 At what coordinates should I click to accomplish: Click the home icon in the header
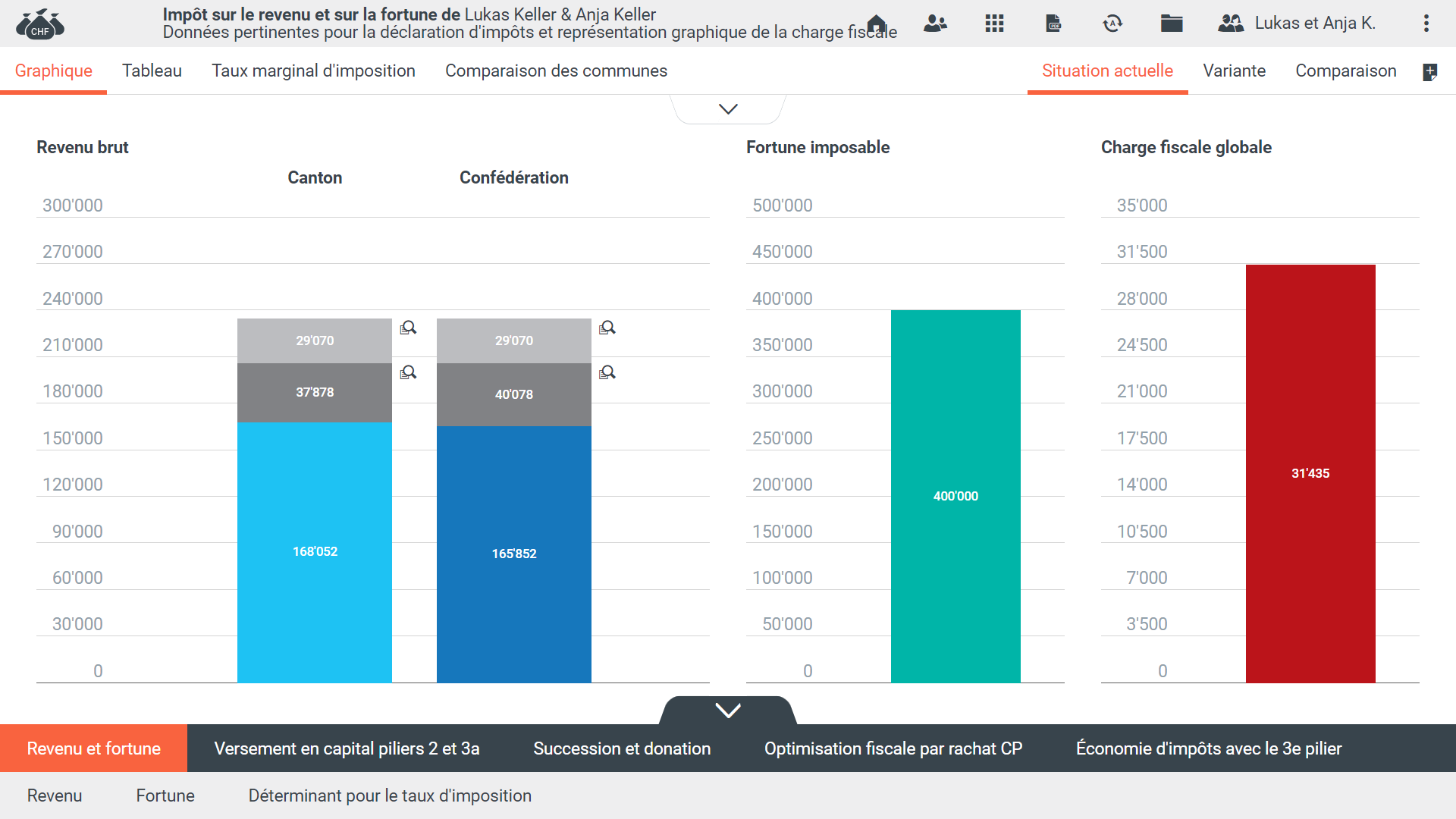point(877,23)
